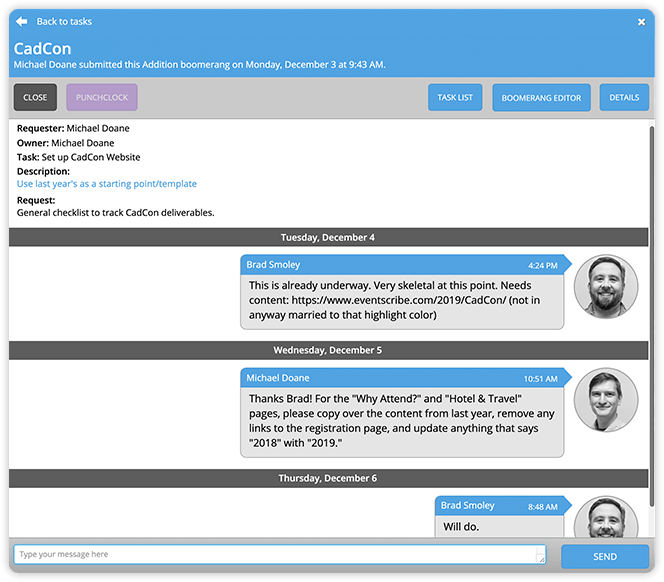Click the 4:24 PM timestamp
664x582 pixels.
pyautogui.click(x=542, y=266)
